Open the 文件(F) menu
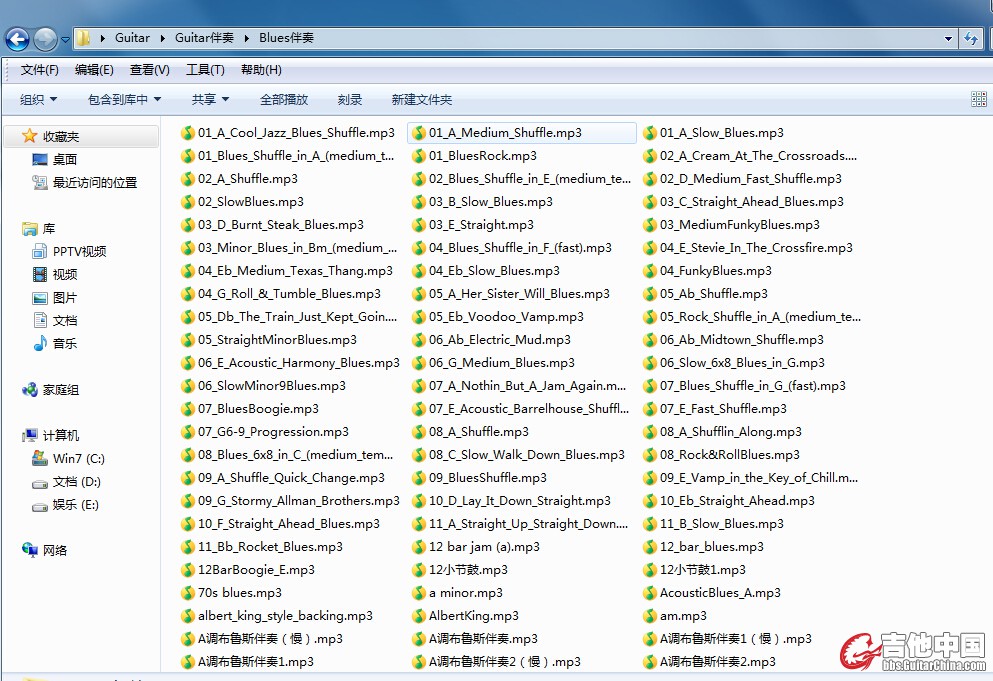993x681 pixels. pos(40,70)
